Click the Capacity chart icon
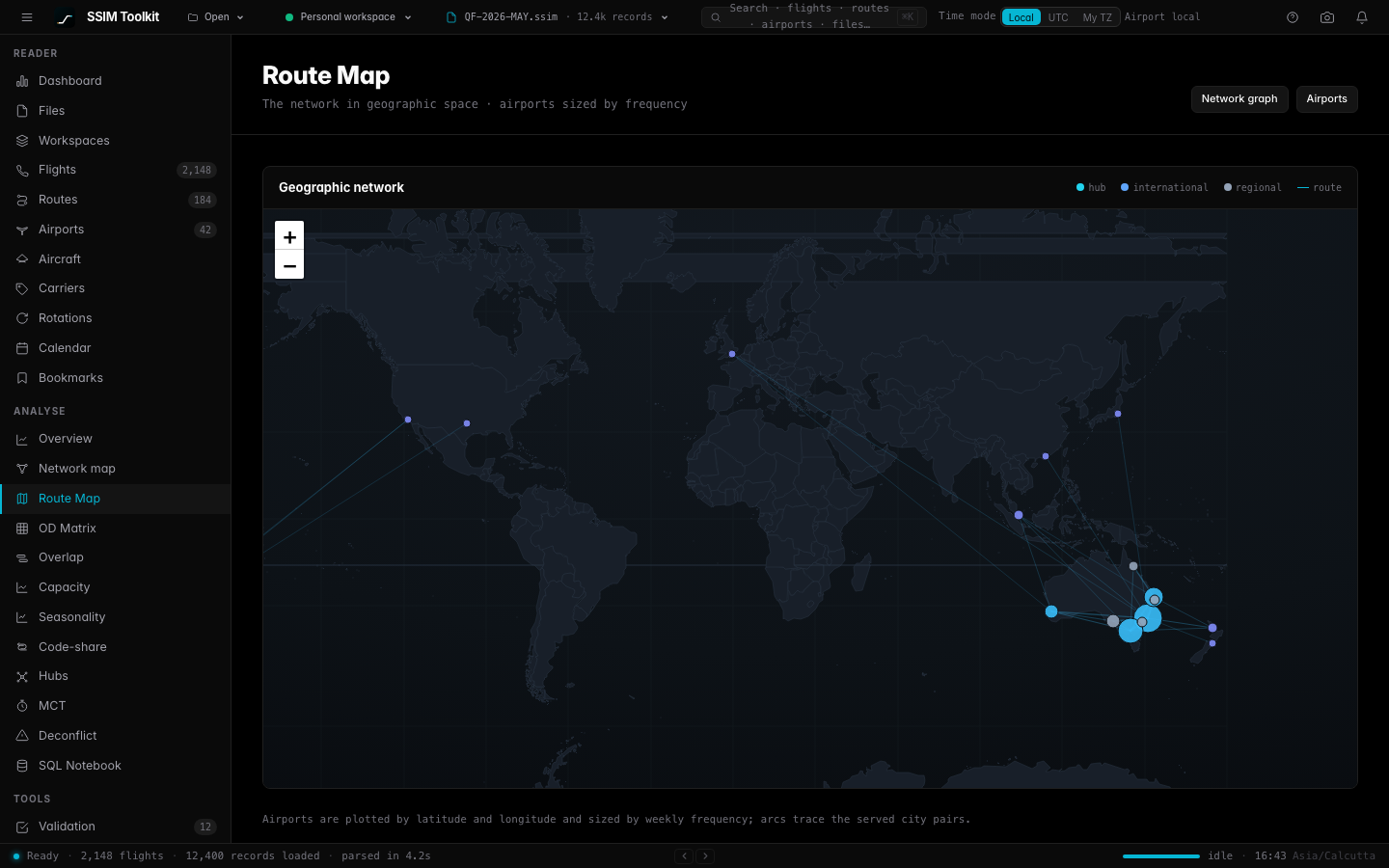Image resolution: width=1389 pixels, height=868 pixels. [22, 587]
